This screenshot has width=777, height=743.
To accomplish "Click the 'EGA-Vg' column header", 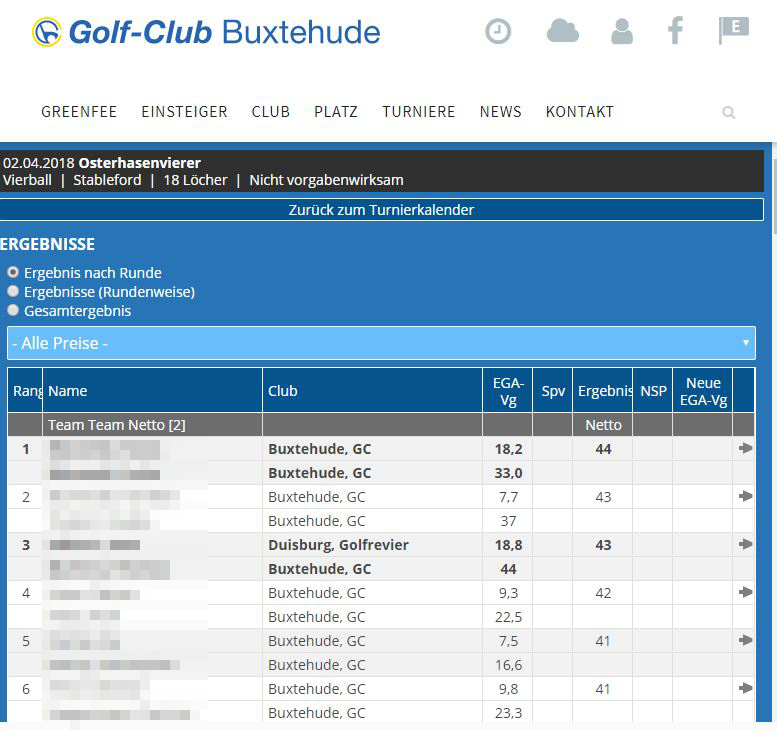I will pos(508,391).
